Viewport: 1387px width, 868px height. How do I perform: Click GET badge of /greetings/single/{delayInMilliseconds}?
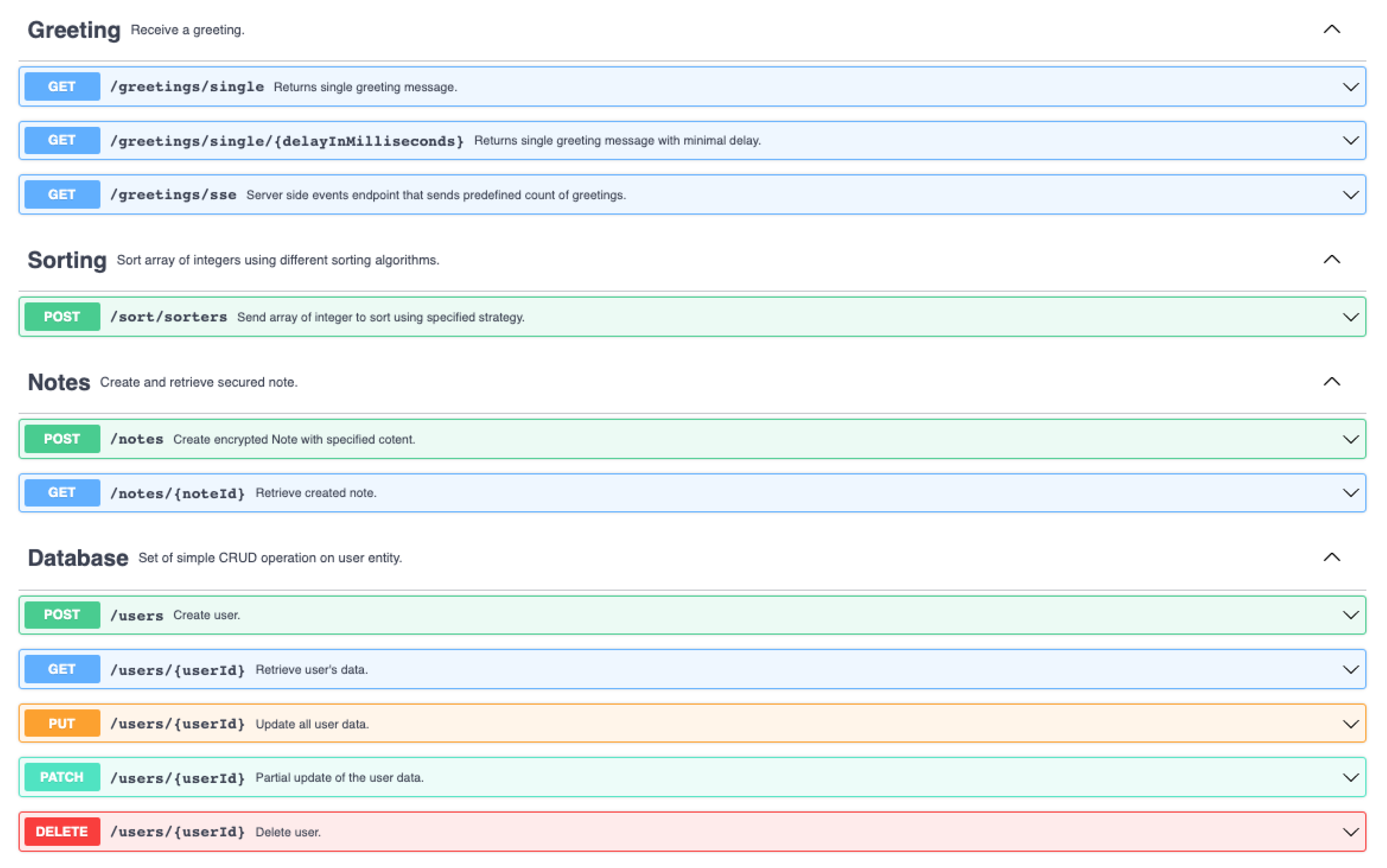coord(62,141)
